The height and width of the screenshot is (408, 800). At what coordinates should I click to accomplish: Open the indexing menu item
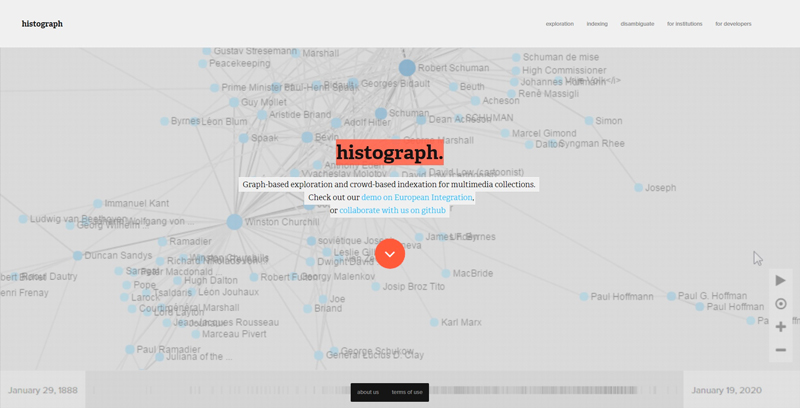point(597,24)
